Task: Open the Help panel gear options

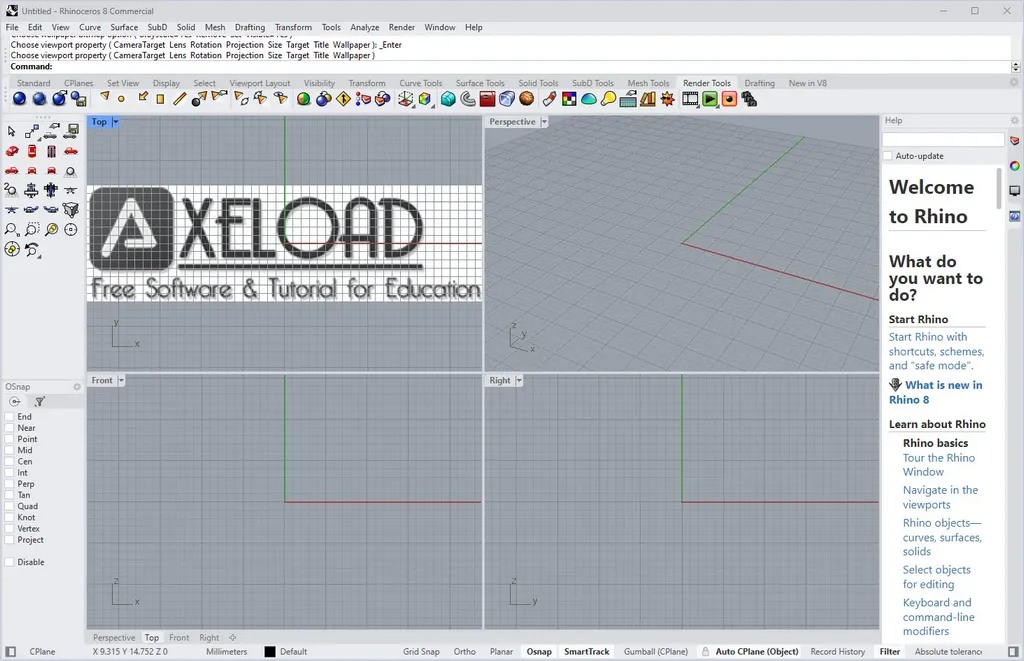Action: click(x=1014, y=120)
